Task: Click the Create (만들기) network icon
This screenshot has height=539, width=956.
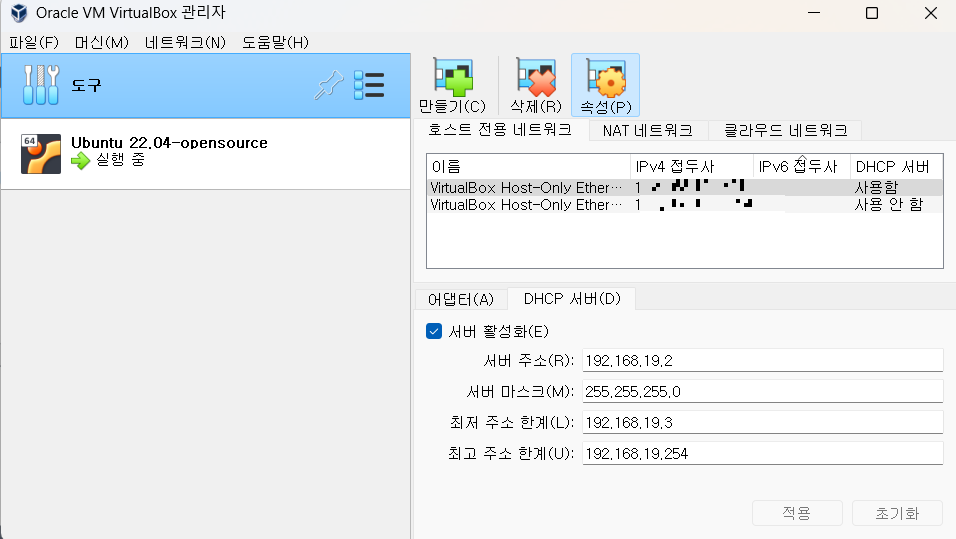Action: coord(453,77)
